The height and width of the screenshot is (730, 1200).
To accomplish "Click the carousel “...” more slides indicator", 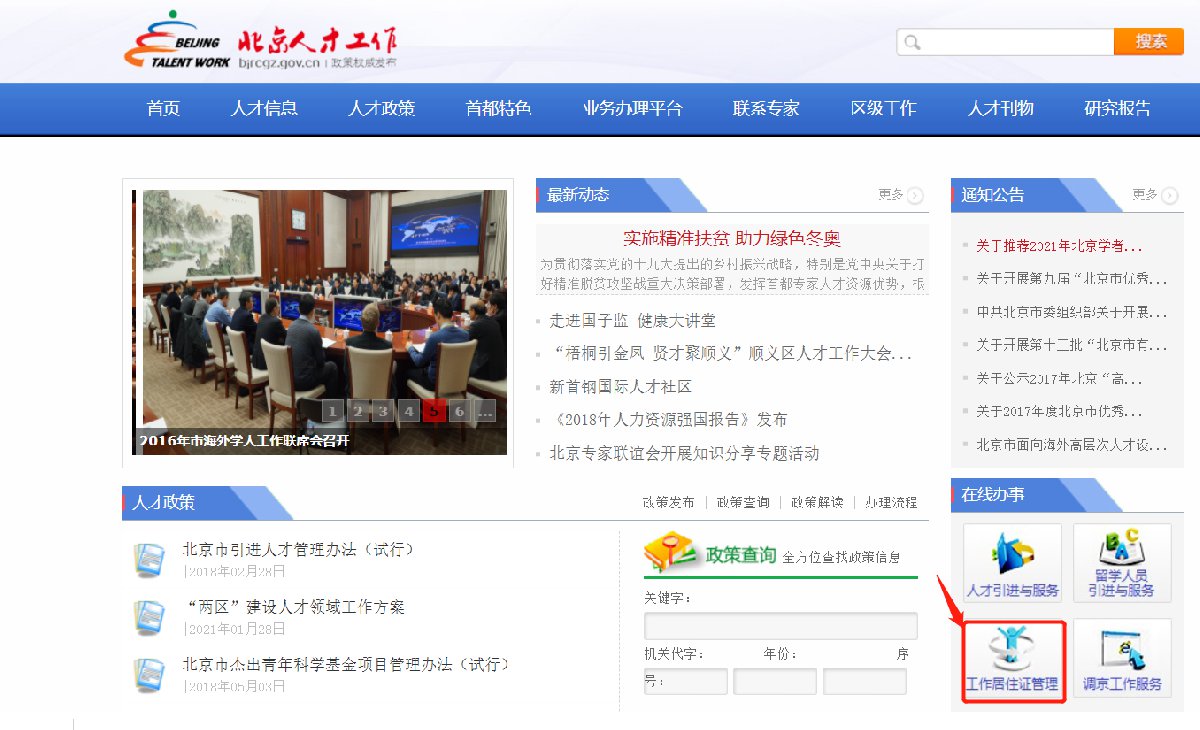I will coord(485,411).
